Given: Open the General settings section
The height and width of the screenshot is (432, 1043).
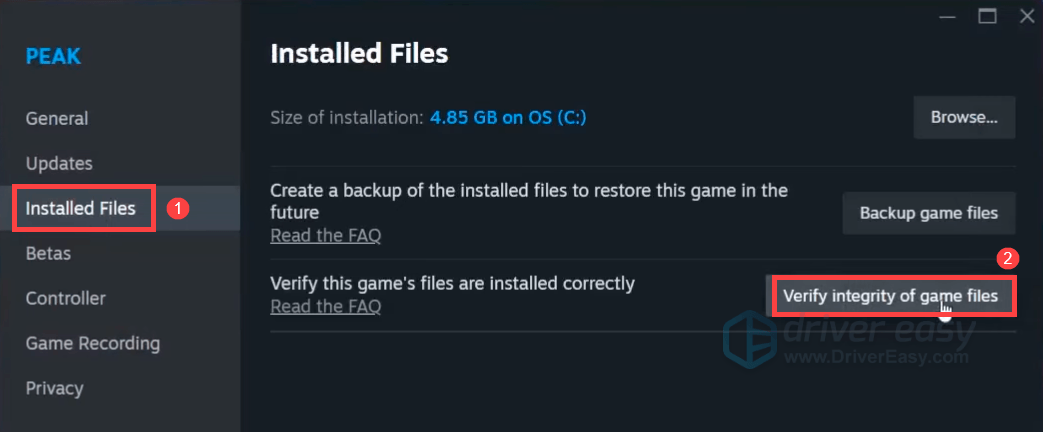Looking at the screenshot, I should 57,118.
